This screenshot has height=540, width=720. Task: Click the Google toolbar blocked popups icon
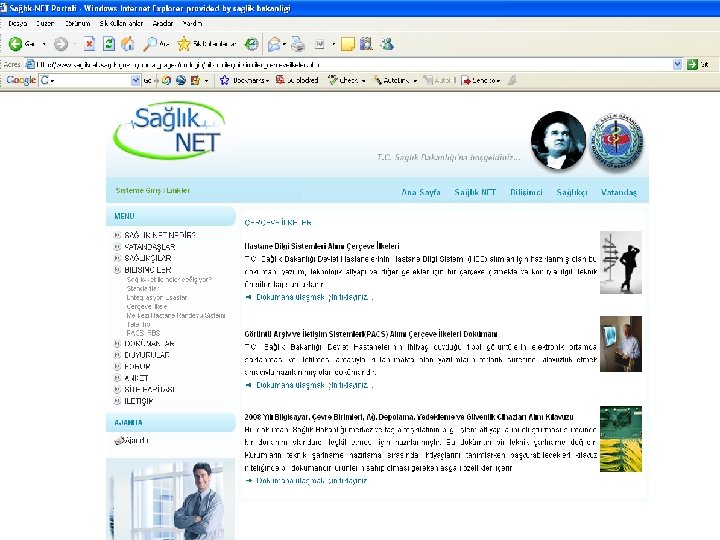280,80
